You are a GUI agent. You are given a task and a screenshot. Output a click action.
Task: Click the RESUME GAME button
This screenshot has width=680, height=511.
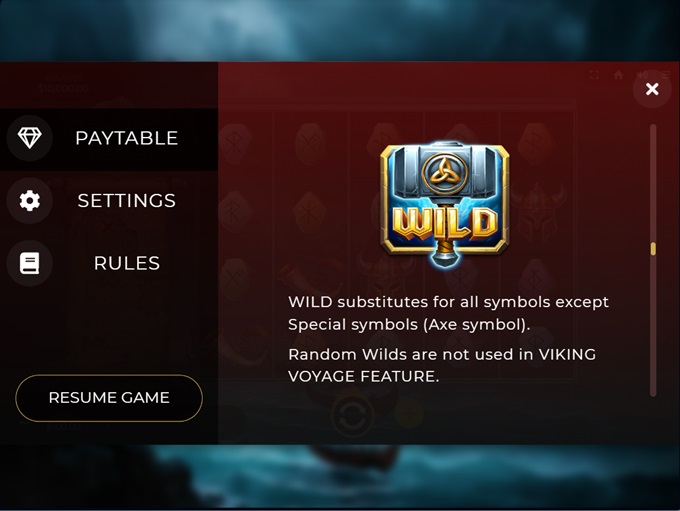tap(109, 398)
